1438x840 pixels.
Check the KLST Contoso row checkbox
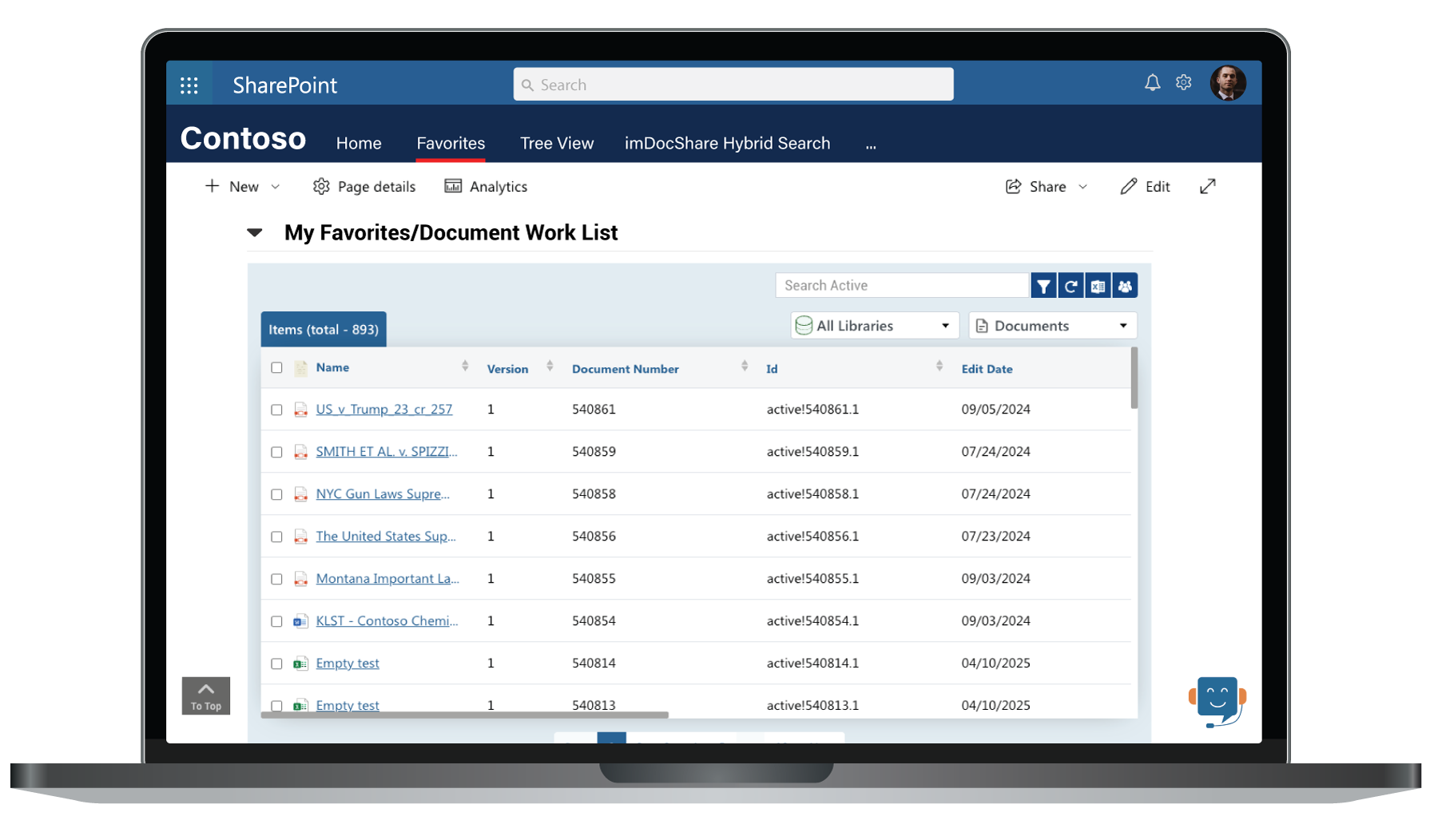276,621
